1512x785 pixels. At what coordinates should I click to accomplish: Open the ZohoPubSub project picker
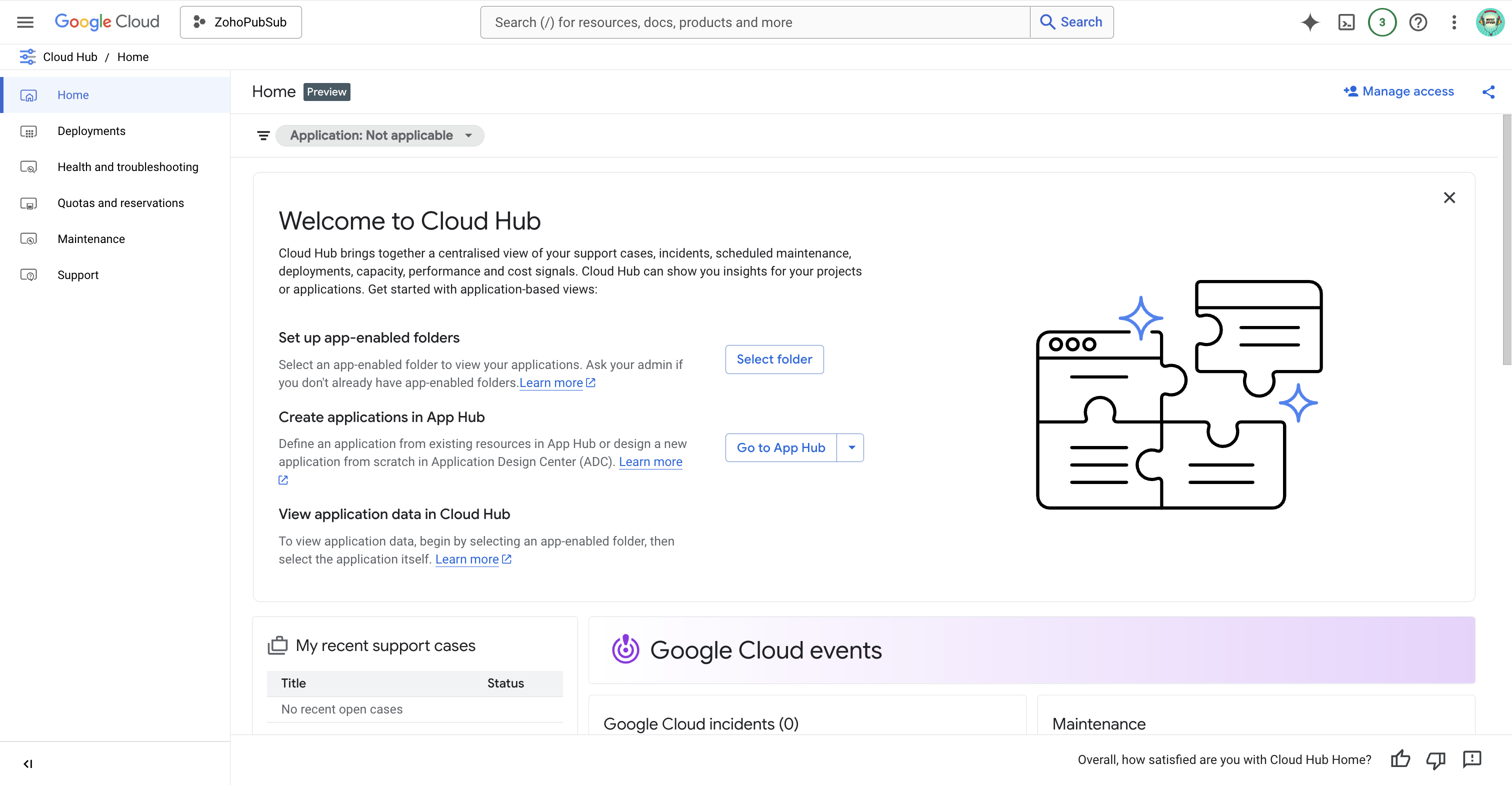(x=240, y=21)
